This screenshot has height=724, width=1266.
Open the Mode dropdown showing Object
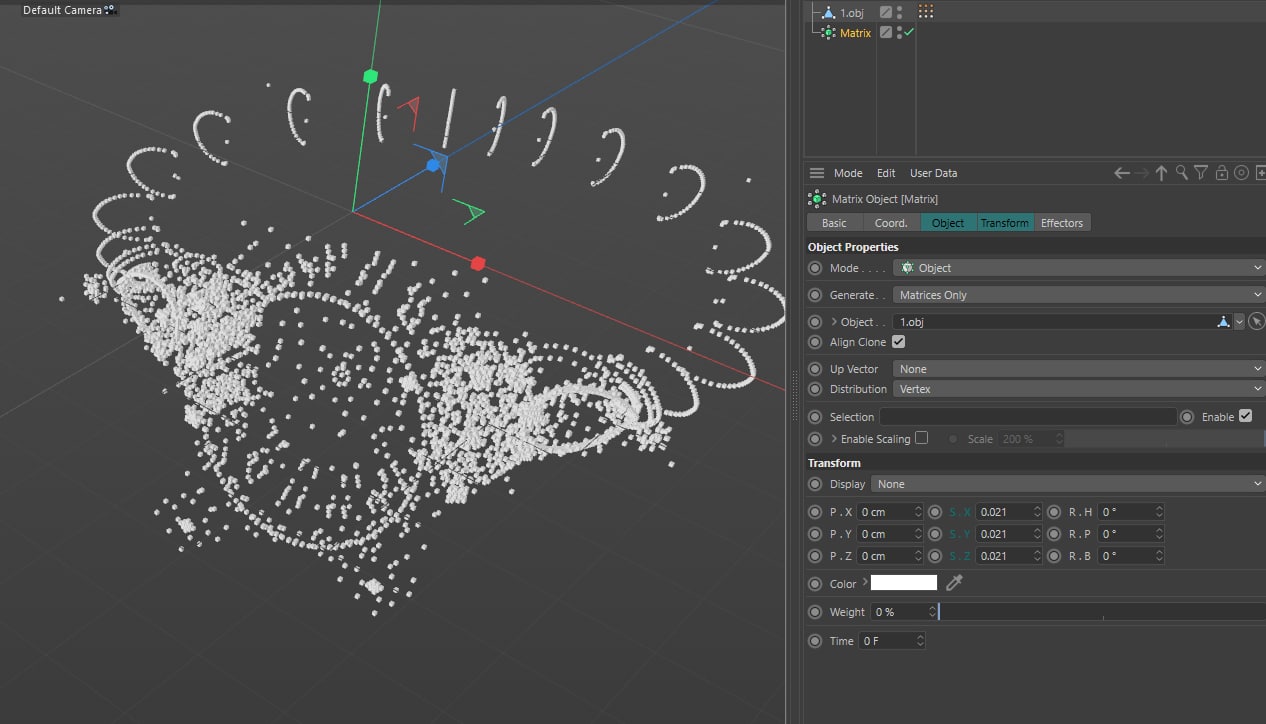coord(1079,268)
